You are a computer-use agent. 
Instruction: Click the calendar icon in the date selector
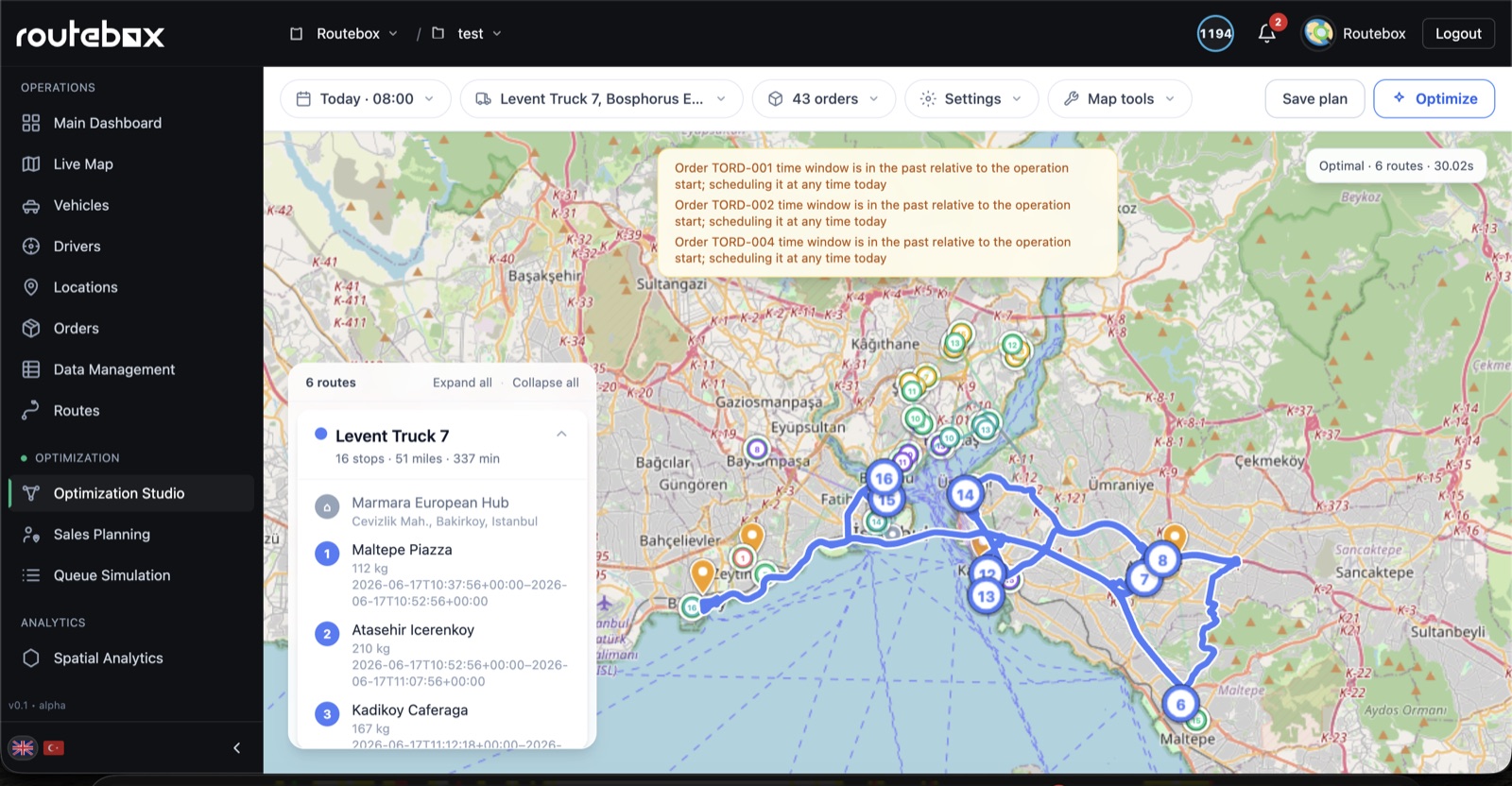303,99
